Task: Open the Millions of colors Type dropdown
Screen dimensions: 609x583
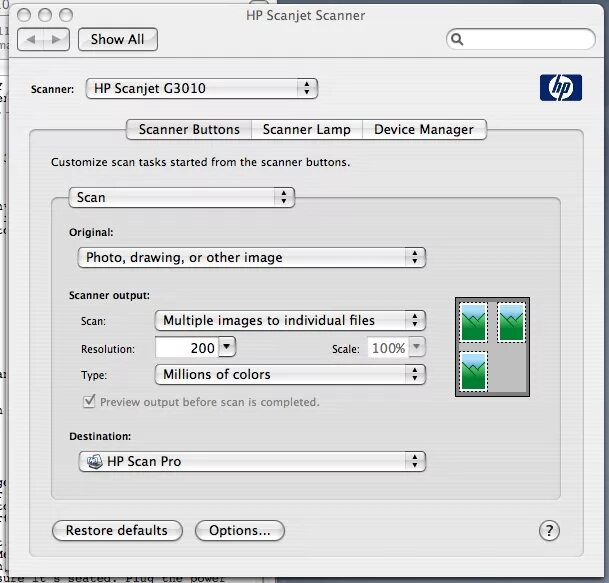Action: 290,374
